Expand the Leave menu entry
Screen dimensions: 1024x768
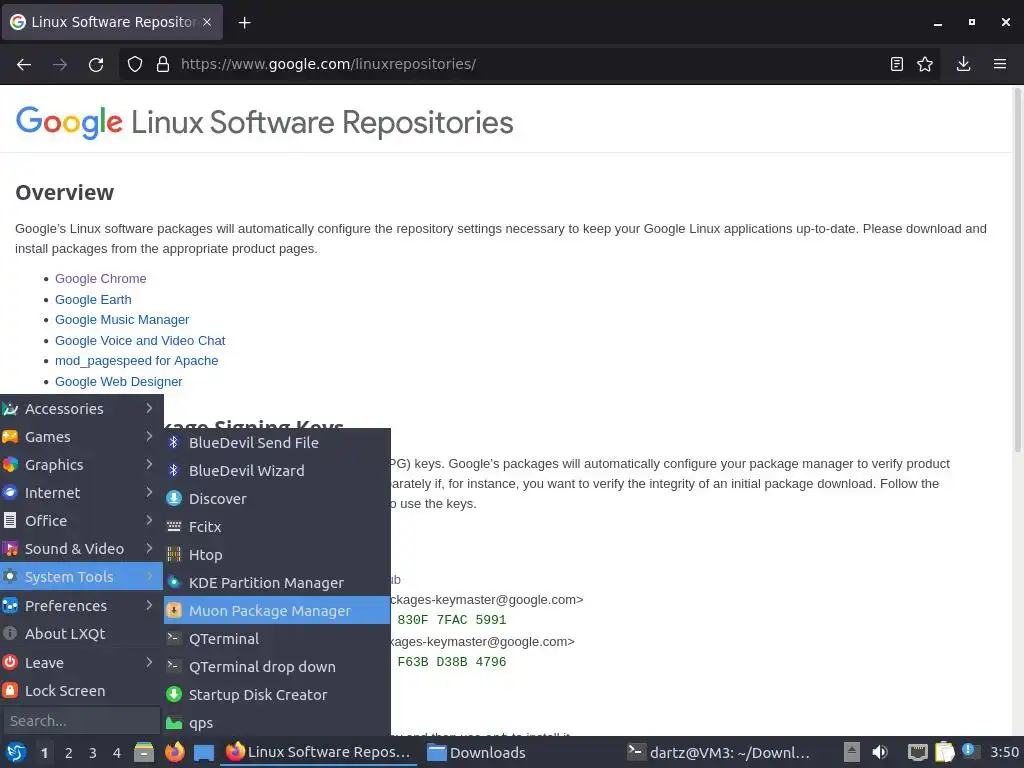82,663
